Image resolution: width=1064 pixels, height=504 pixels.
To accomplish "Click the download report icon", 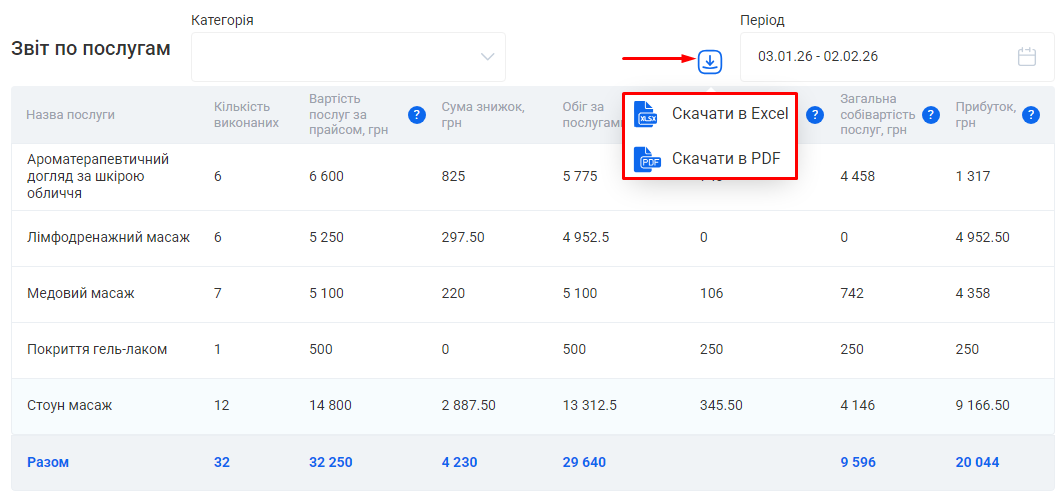I will (709, 61).
